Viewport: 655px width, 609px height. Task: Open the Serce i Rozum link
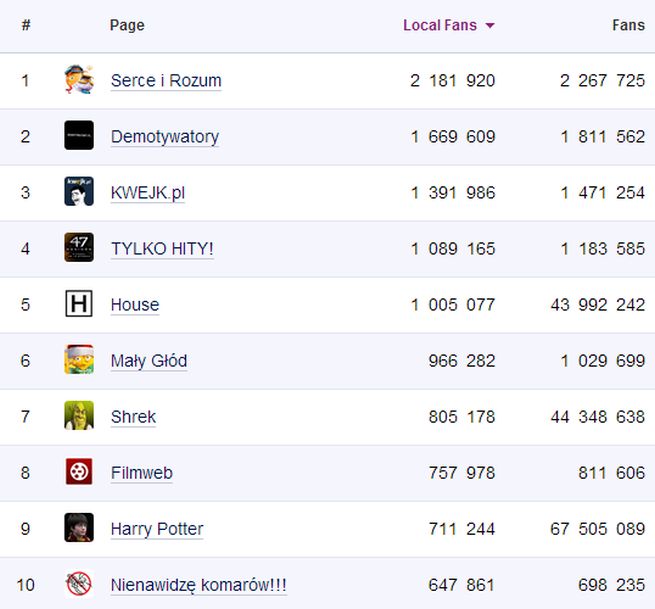coord(166,81)
